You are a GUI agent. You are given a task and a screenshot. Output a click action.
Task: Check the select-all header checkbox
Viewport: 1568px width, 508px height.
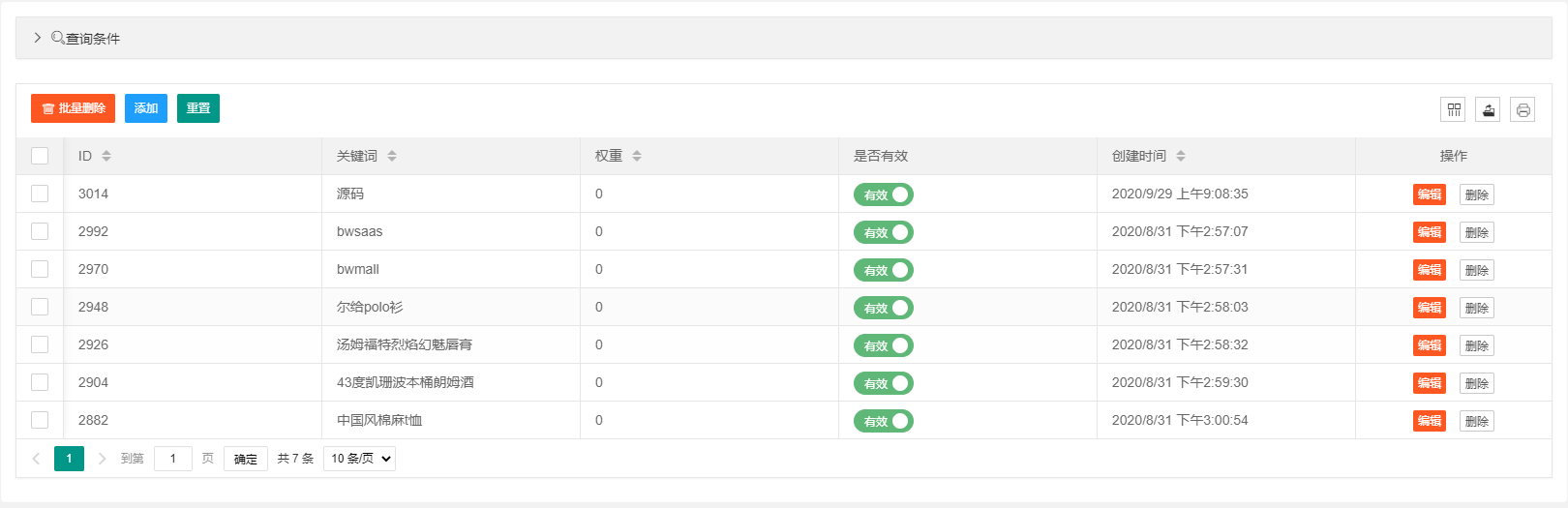click(x=40, y=156)
